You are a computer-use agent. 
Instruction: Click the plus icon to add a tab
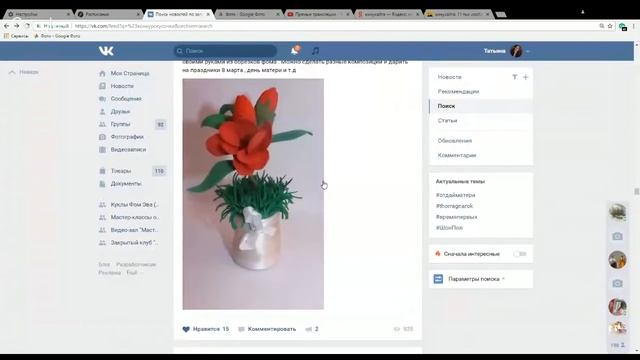(x=526, y=77)
